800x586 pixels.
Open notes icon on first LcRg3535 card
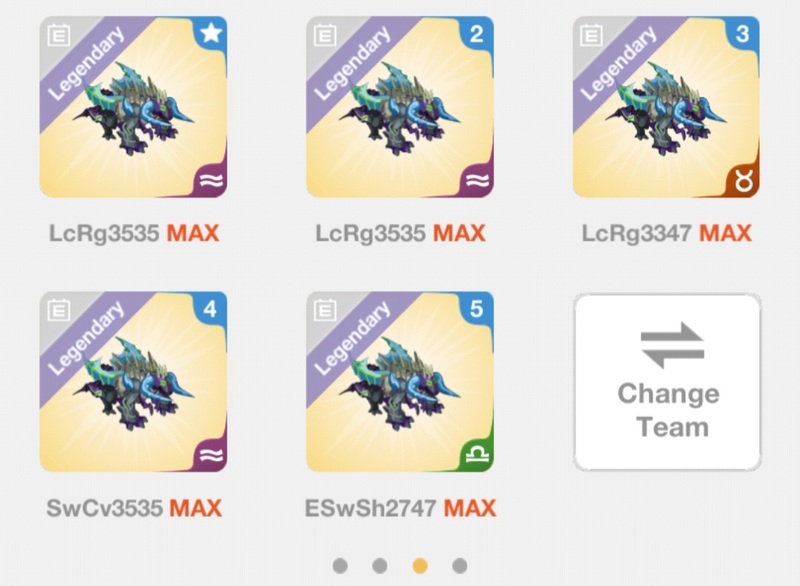coord(59,36)
